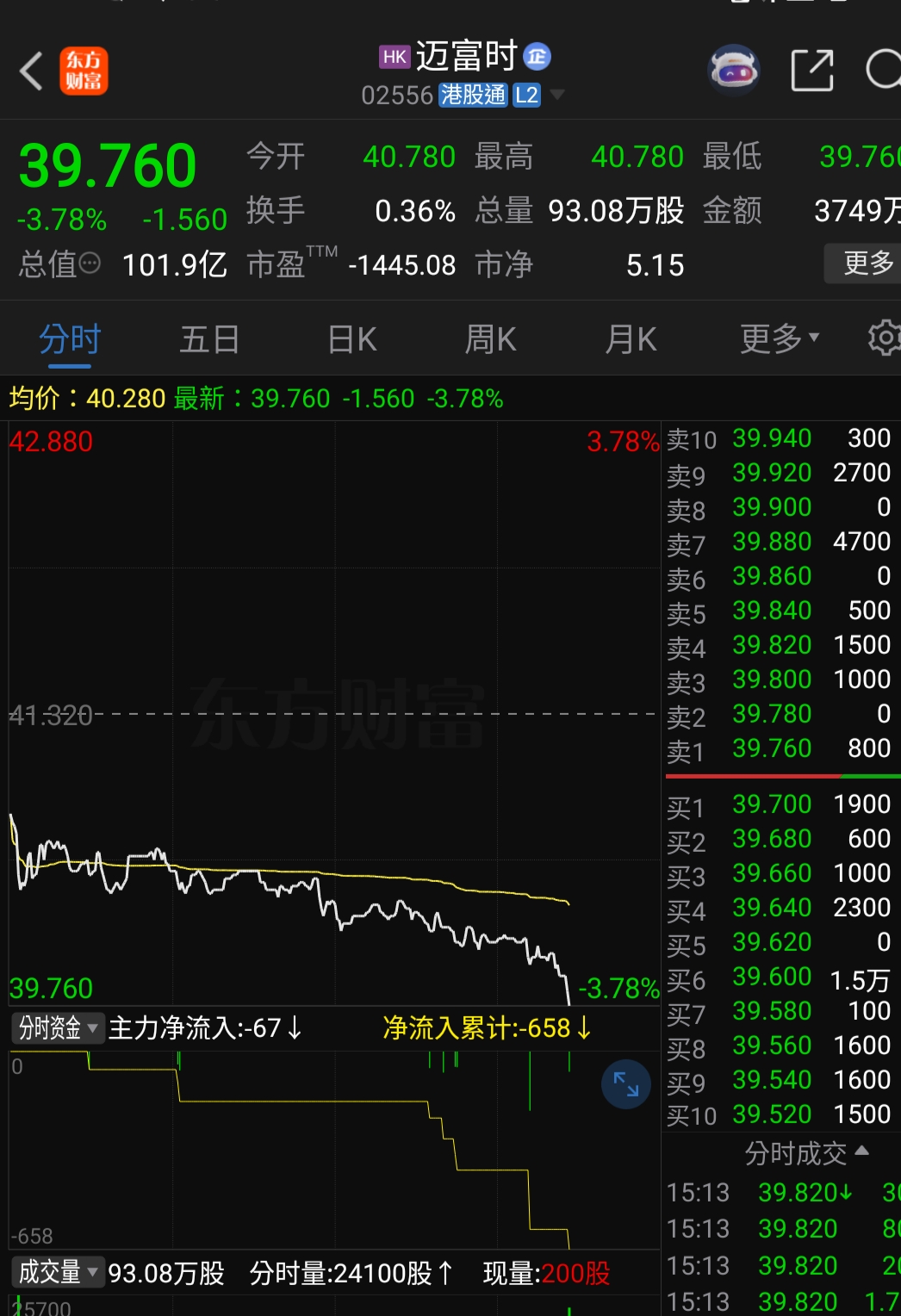
Task: Tap the net inflow chart area
Action: tap(334, 1150)
